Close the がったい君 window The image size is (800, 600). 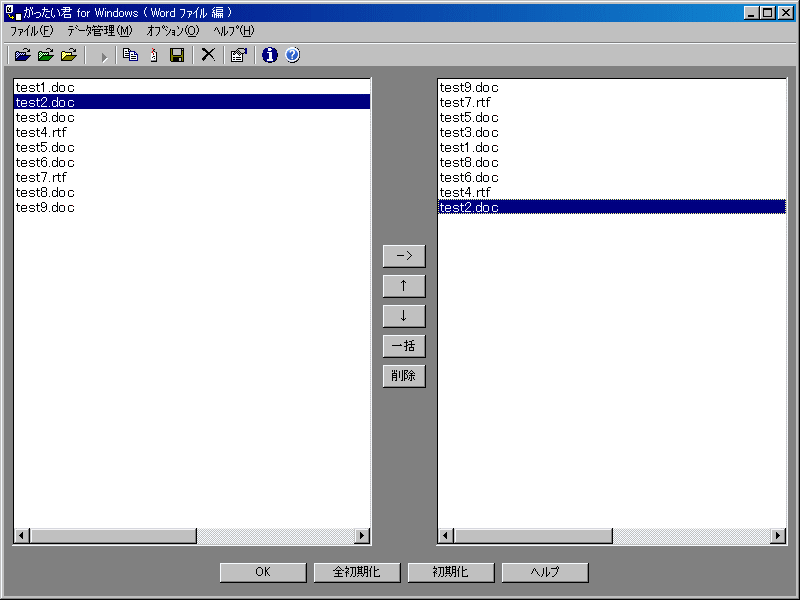click(786, 13)
